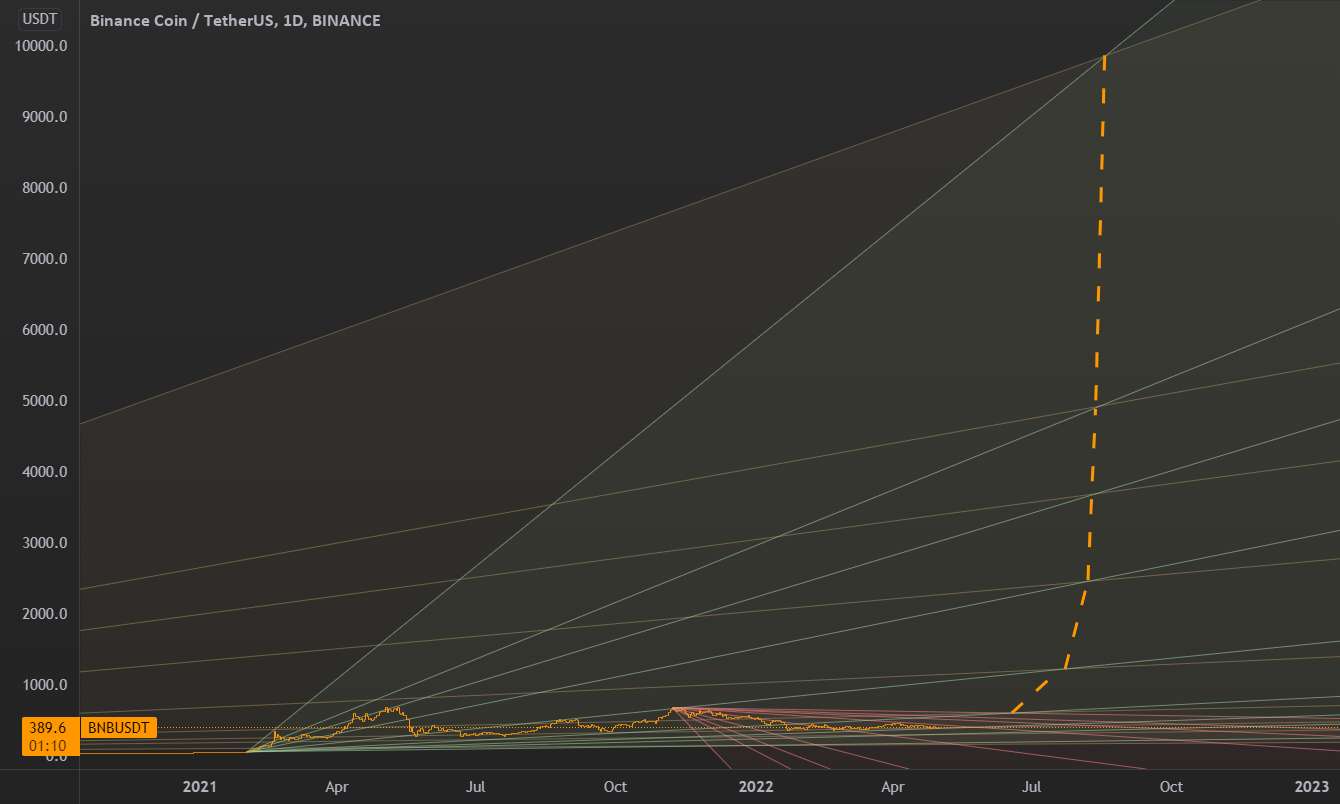Click the 7000.0 price axis label
Screen dimensions: 1340x804
[44, 259]
